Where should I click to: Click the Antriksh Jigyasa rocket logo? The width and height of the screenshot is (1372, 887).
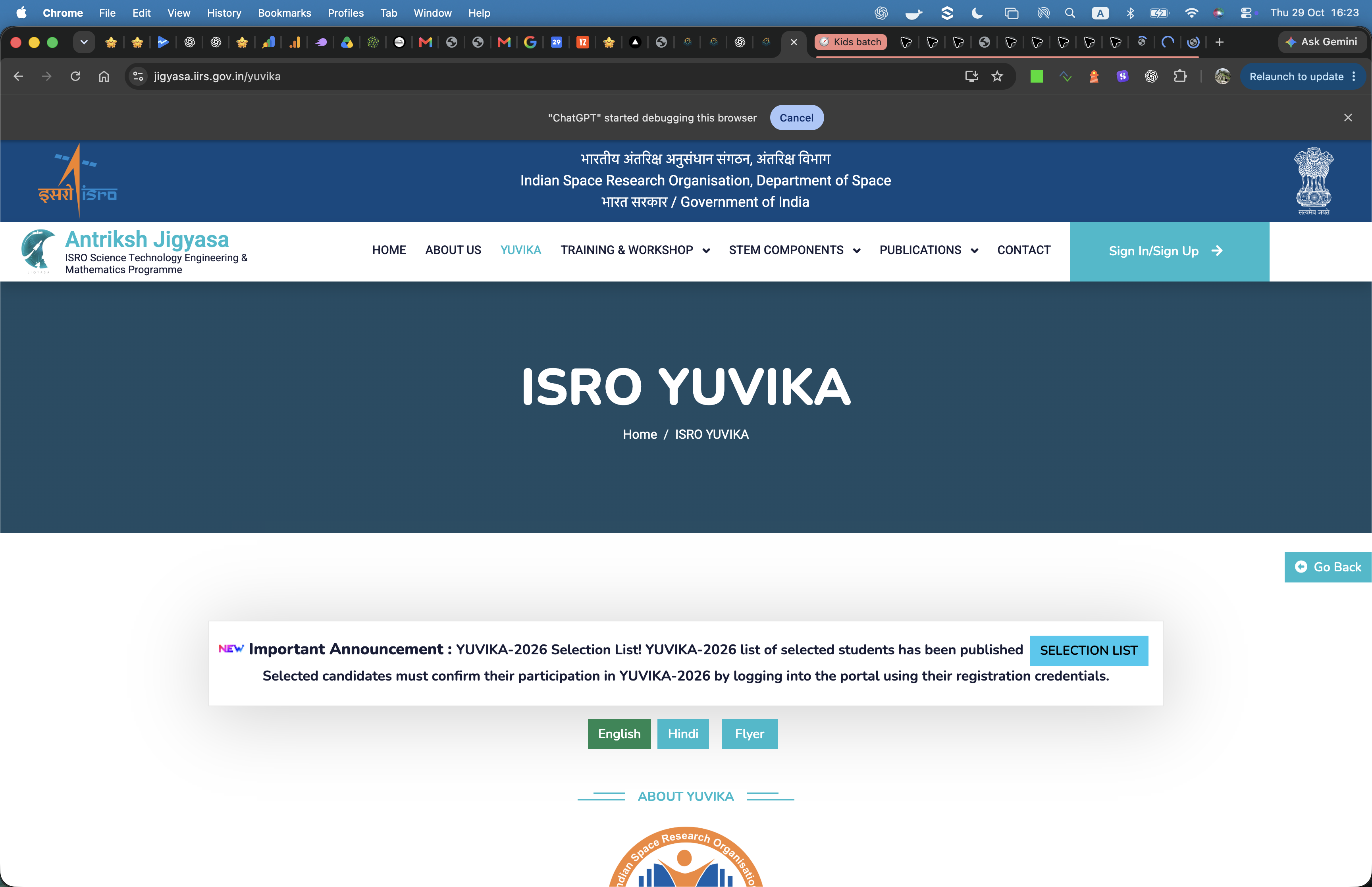pos(38,251)
